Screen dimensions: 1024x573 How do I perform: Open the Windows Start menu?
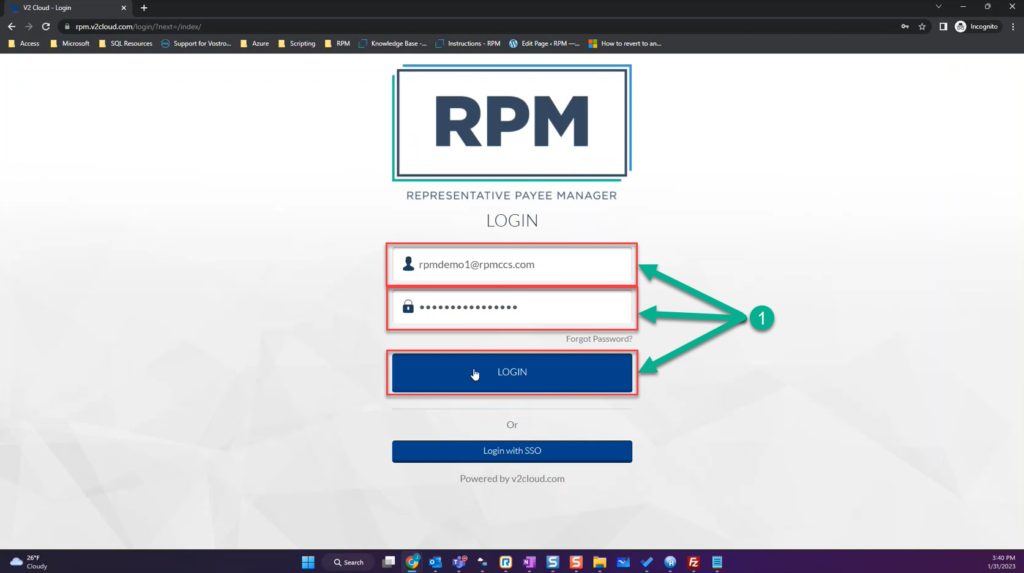308,562
